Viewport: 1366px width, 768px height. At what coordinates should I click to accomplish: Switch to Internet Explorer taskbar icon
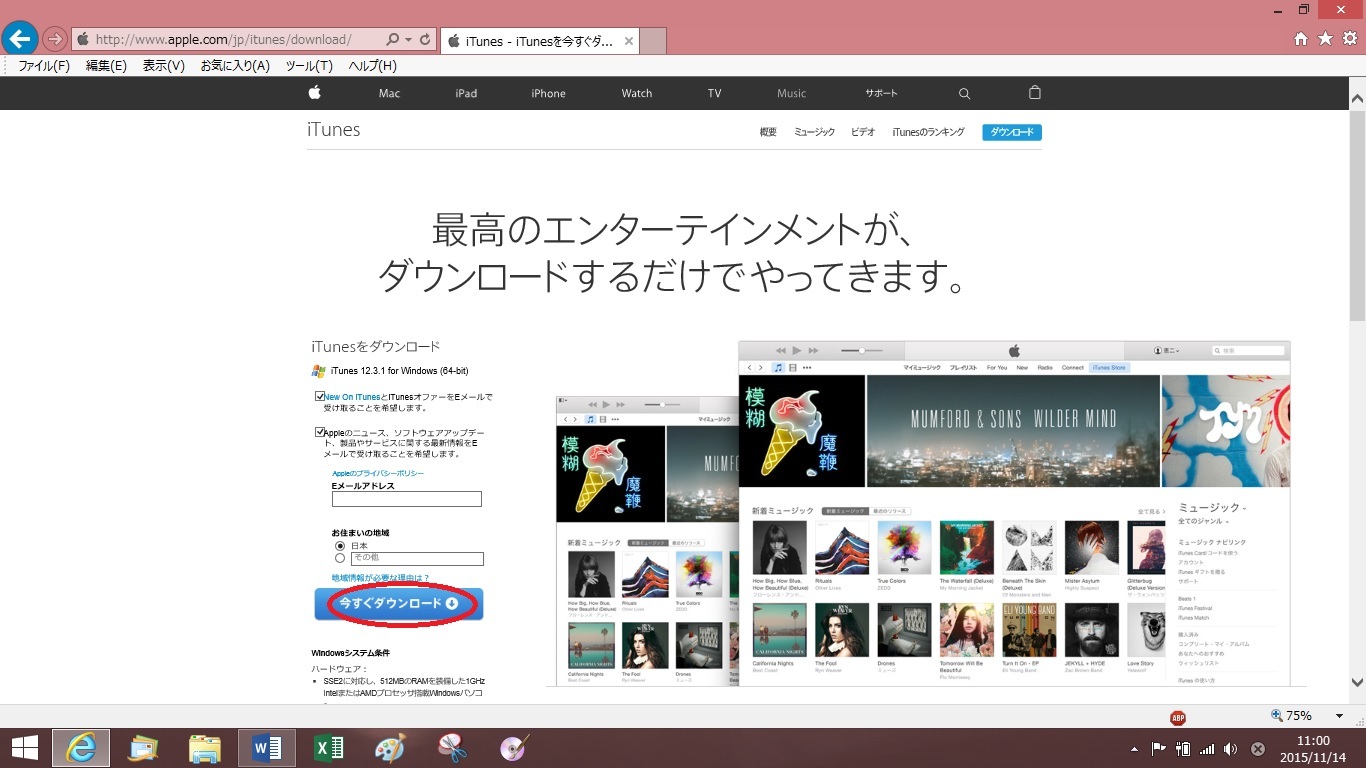[x=81, y=748]
